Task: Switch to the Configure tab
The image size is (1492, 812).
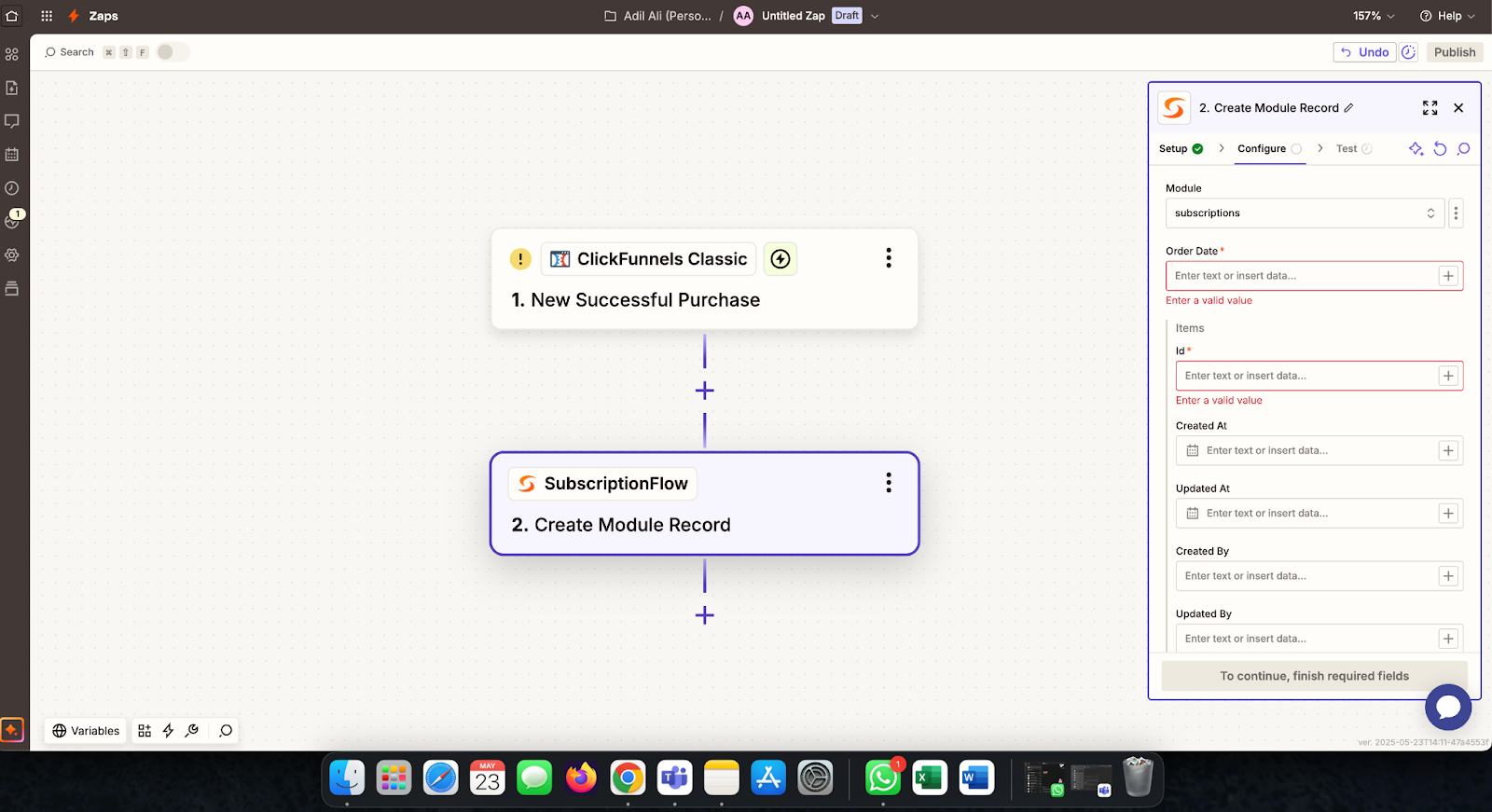Action: [1269, 148]
